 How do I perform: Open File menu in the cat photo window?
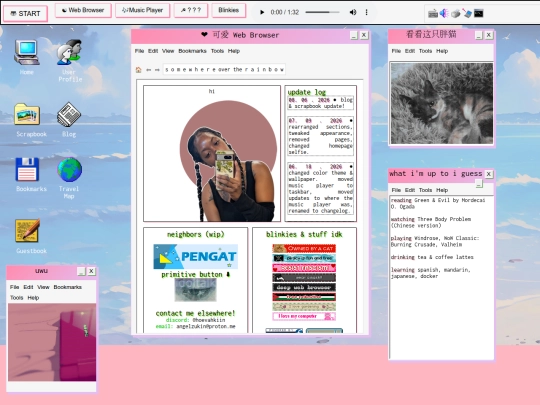(396, 51)
